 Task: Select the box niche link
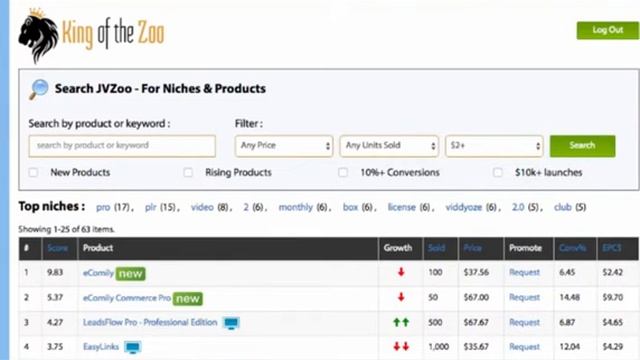(x=350, y=207)
